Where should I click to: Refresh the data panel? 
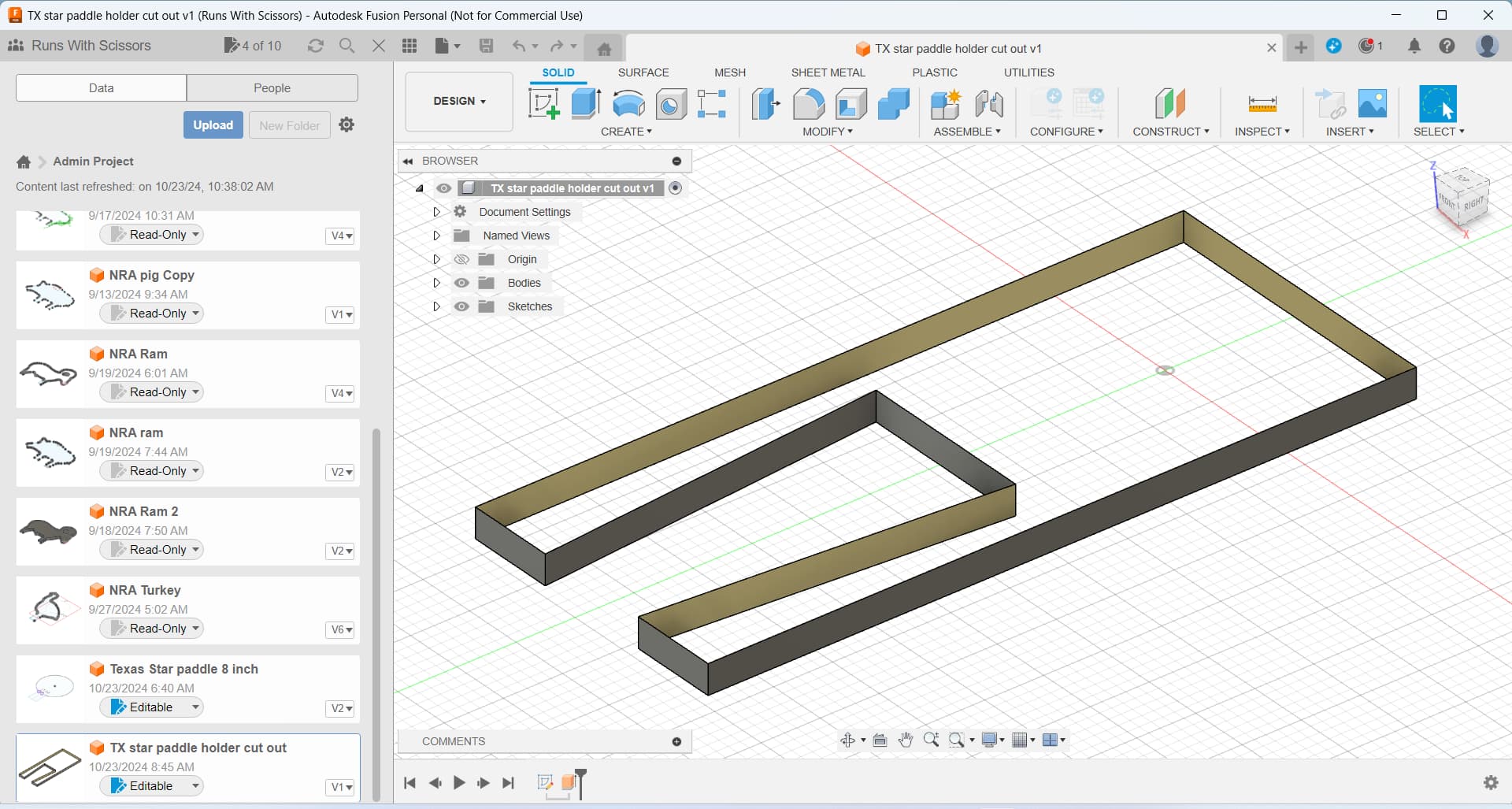coord(316,46)
